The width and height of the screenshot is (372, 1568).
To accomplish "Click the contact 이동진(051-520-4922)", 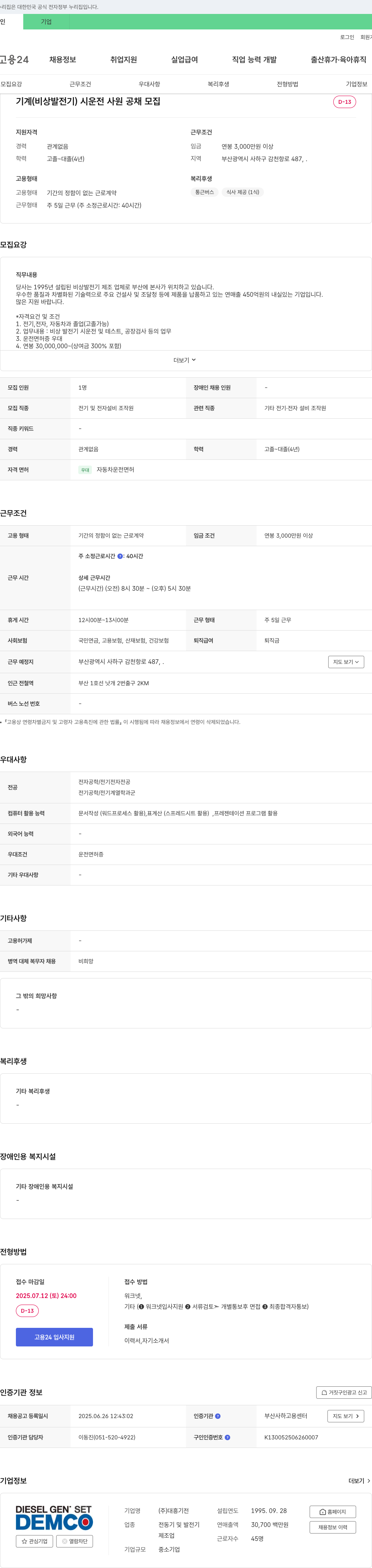I will 107,1438.
